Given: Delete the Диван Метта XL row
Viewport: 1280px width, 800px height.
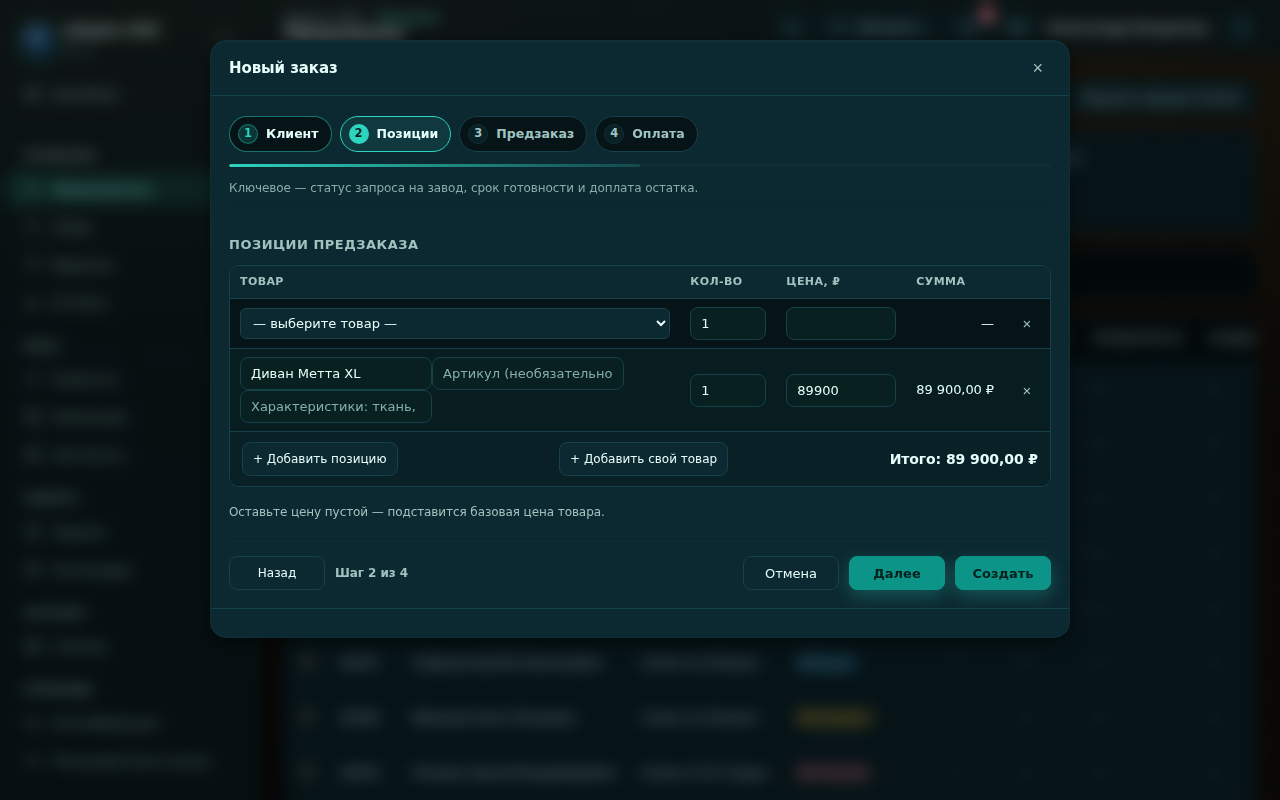Looking at the screenshot, I should pos(1026,391).
